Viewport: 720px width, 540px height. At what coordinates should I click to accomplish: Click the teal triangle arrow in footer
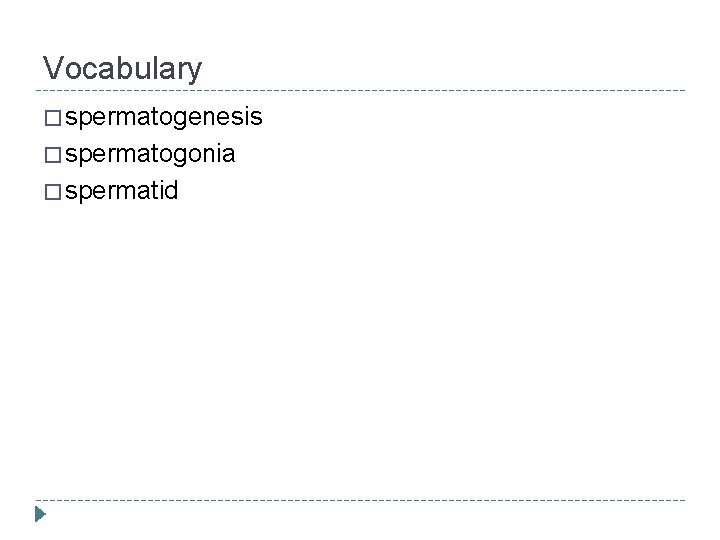pos(40,514)
